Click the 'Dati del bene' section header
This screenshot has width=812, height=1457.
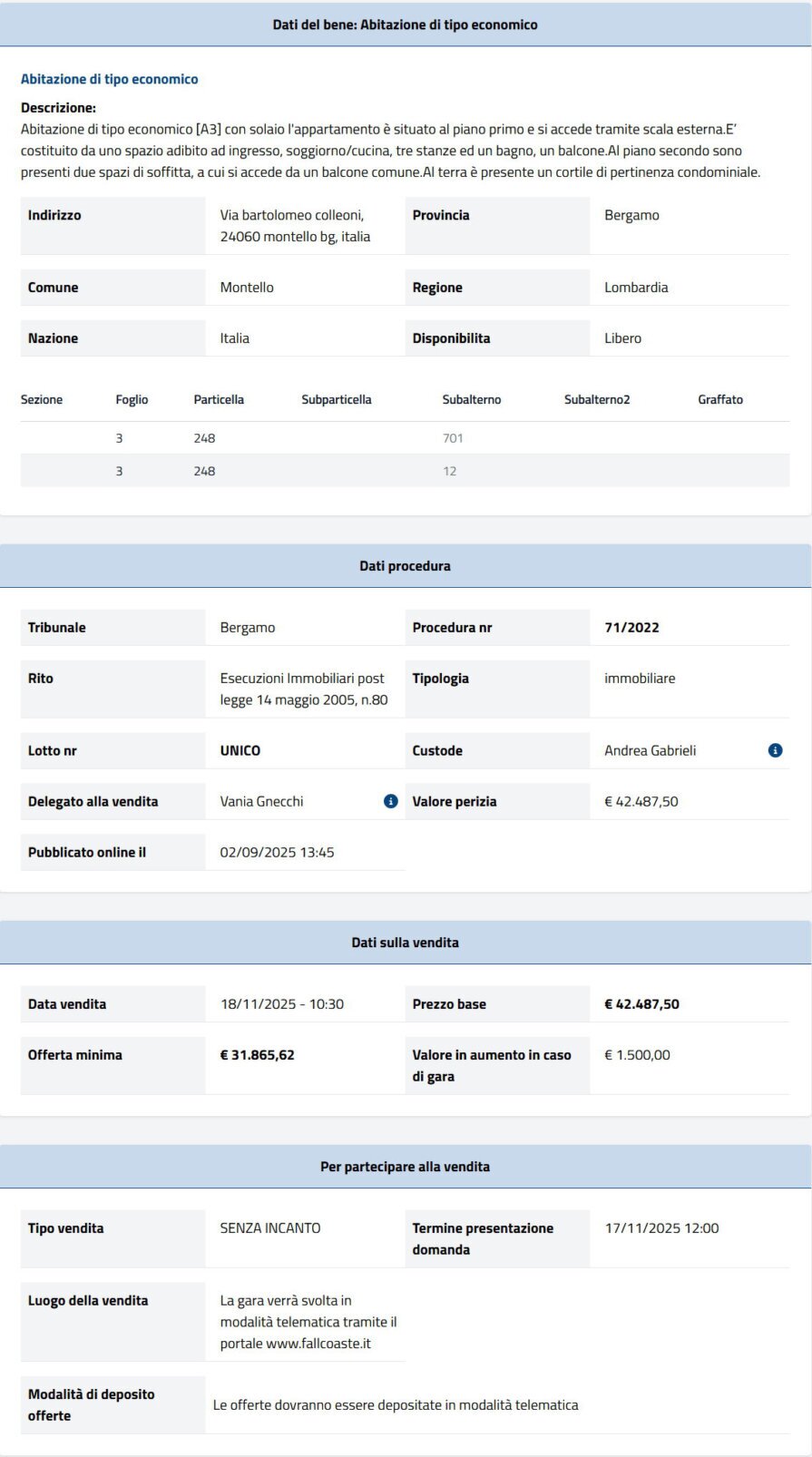405,24
